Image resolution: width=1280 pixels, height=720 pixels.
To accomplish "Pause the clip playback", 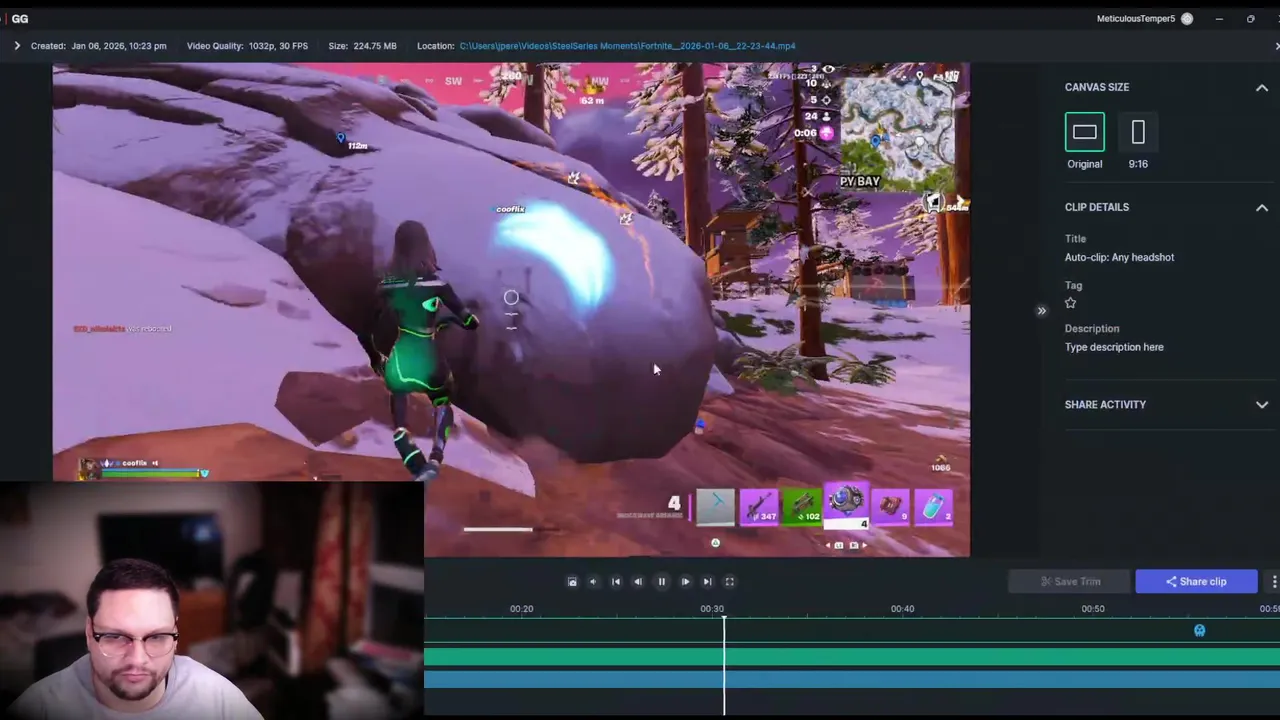I will (661, 581).
